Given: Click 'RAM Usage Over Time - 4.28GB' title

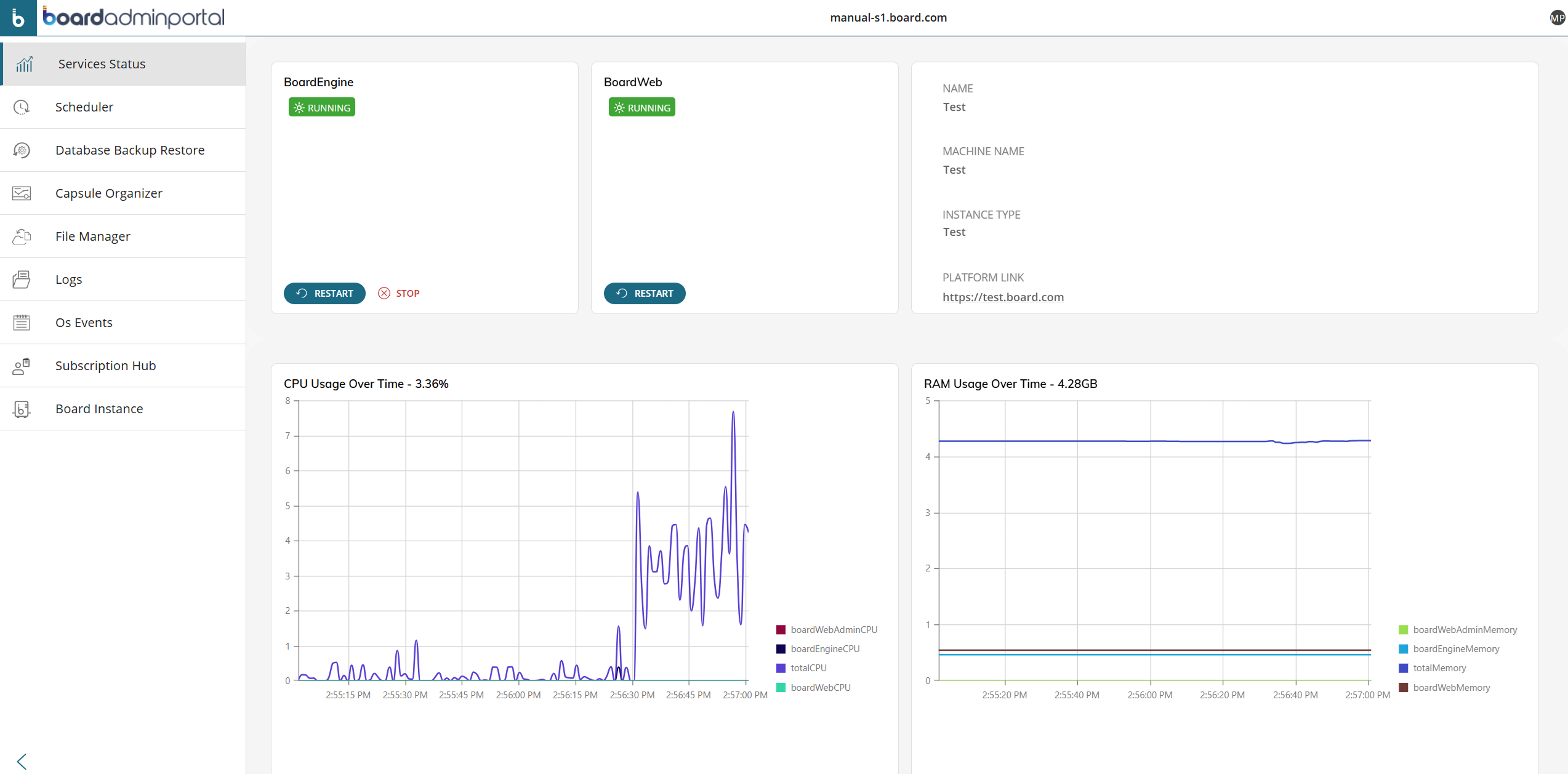Looking at the screenshot, I should click(1010, 384).
